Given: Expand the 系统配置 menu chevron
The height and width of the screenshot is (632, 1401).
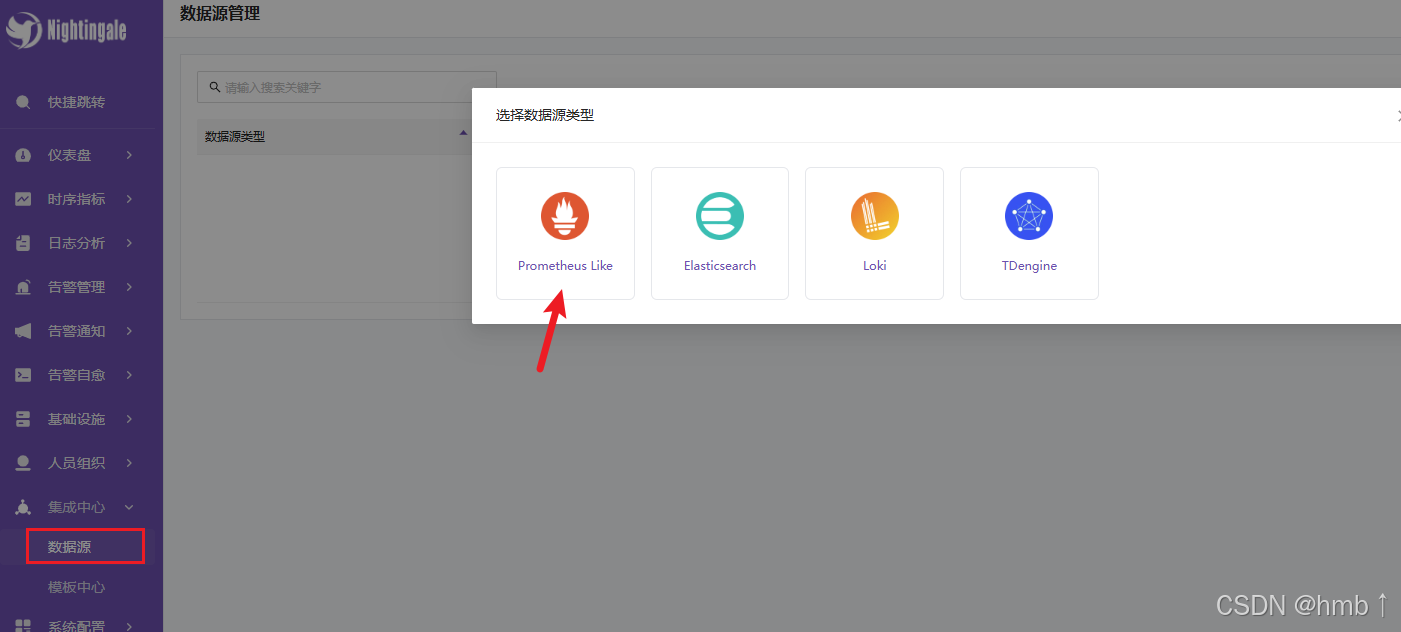Looking at the screenshot, I should point(130,626).
